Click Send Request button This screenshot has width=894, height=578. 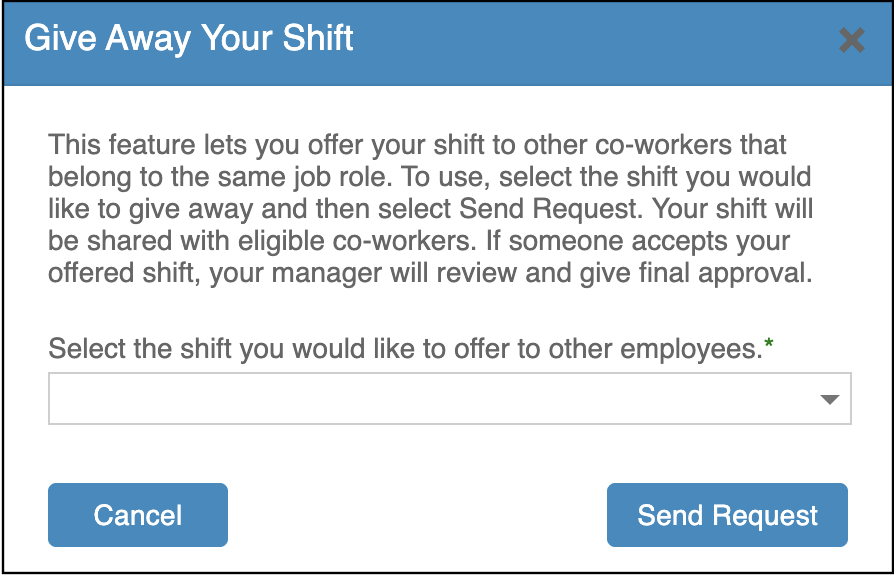point(727,515)
